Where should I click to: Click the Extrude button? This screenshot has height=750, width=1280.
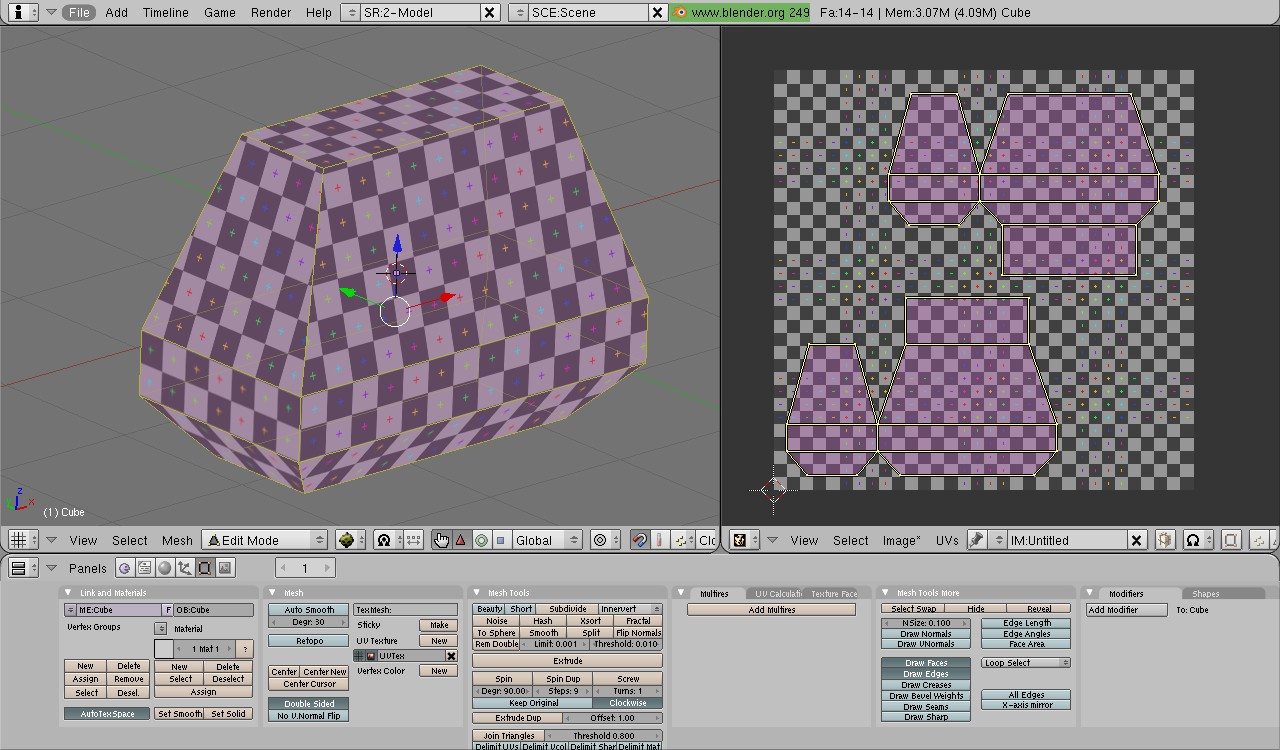pos(567,661)
